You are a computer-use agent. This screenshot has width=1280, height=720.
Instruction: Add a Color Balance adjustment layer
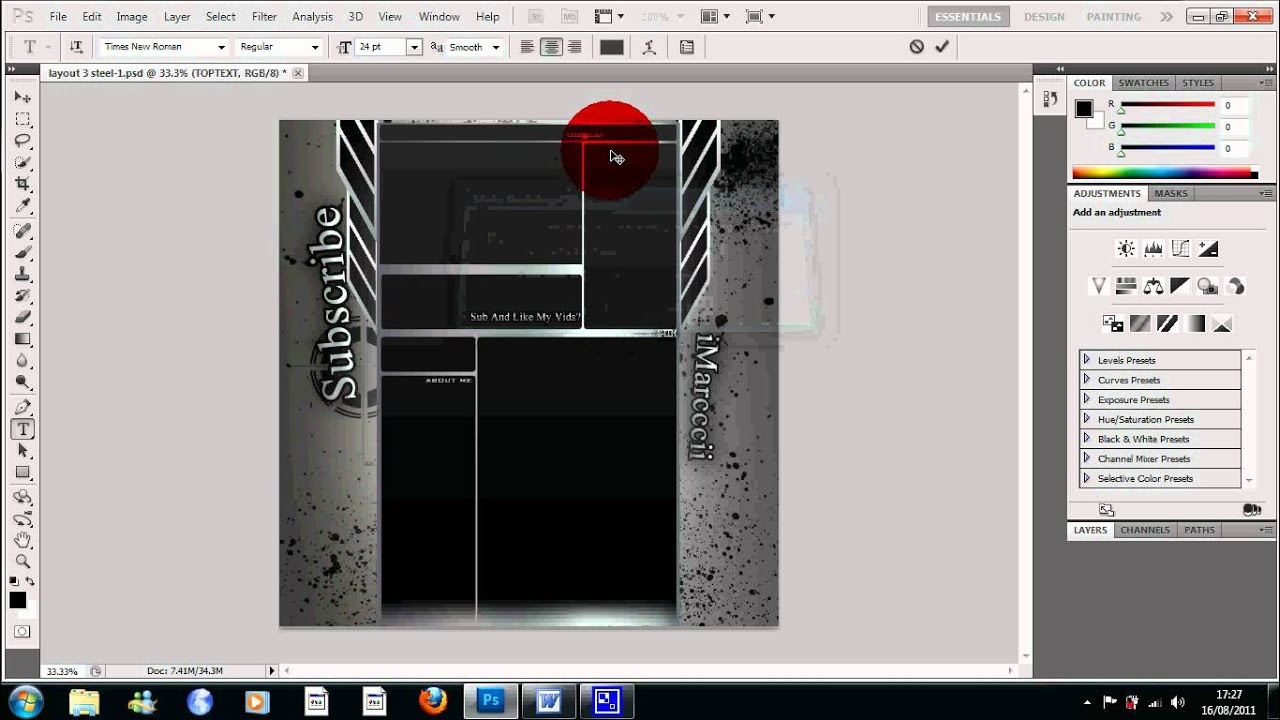[1153, 287]
